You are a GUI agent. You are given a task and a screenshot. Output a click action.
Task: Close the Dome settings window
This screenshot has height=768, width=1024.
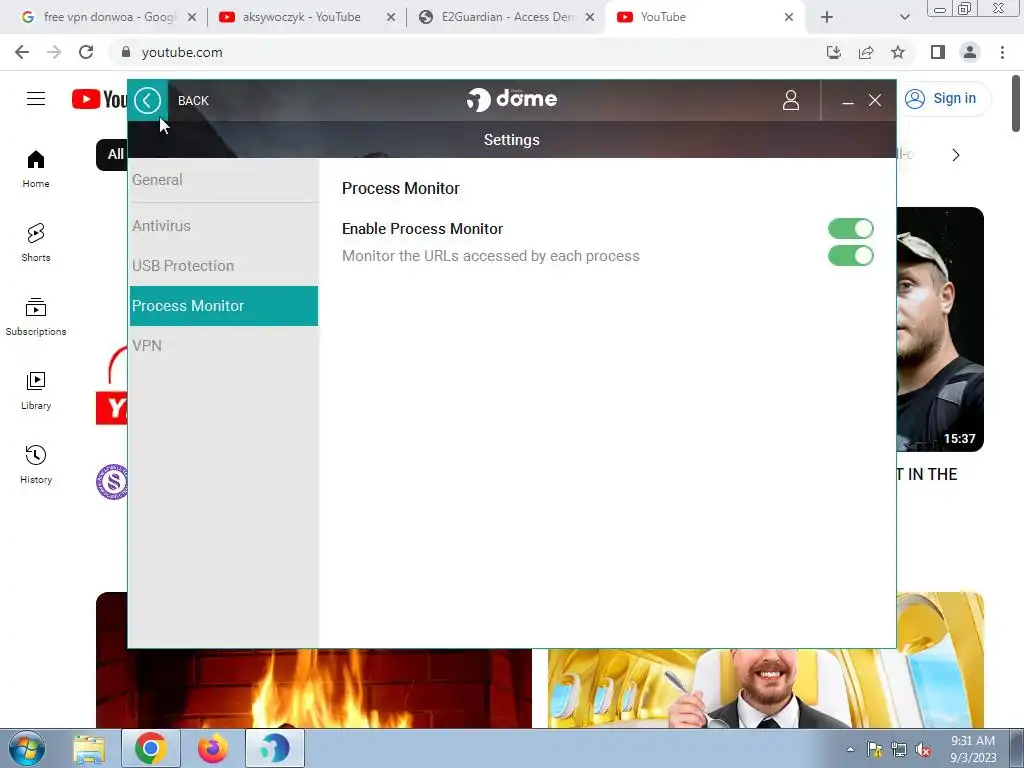(x=875, y=100)
